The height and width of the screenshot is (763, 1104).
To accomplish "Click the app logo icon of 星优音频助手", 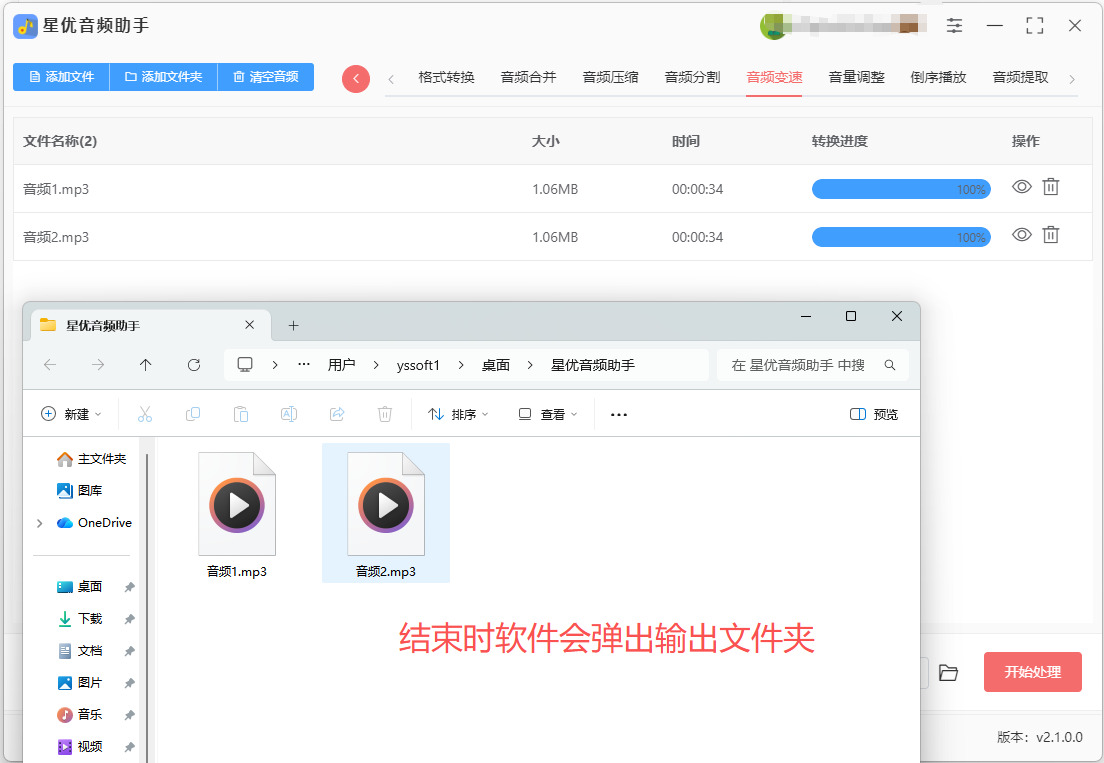I will pos(25,26).
